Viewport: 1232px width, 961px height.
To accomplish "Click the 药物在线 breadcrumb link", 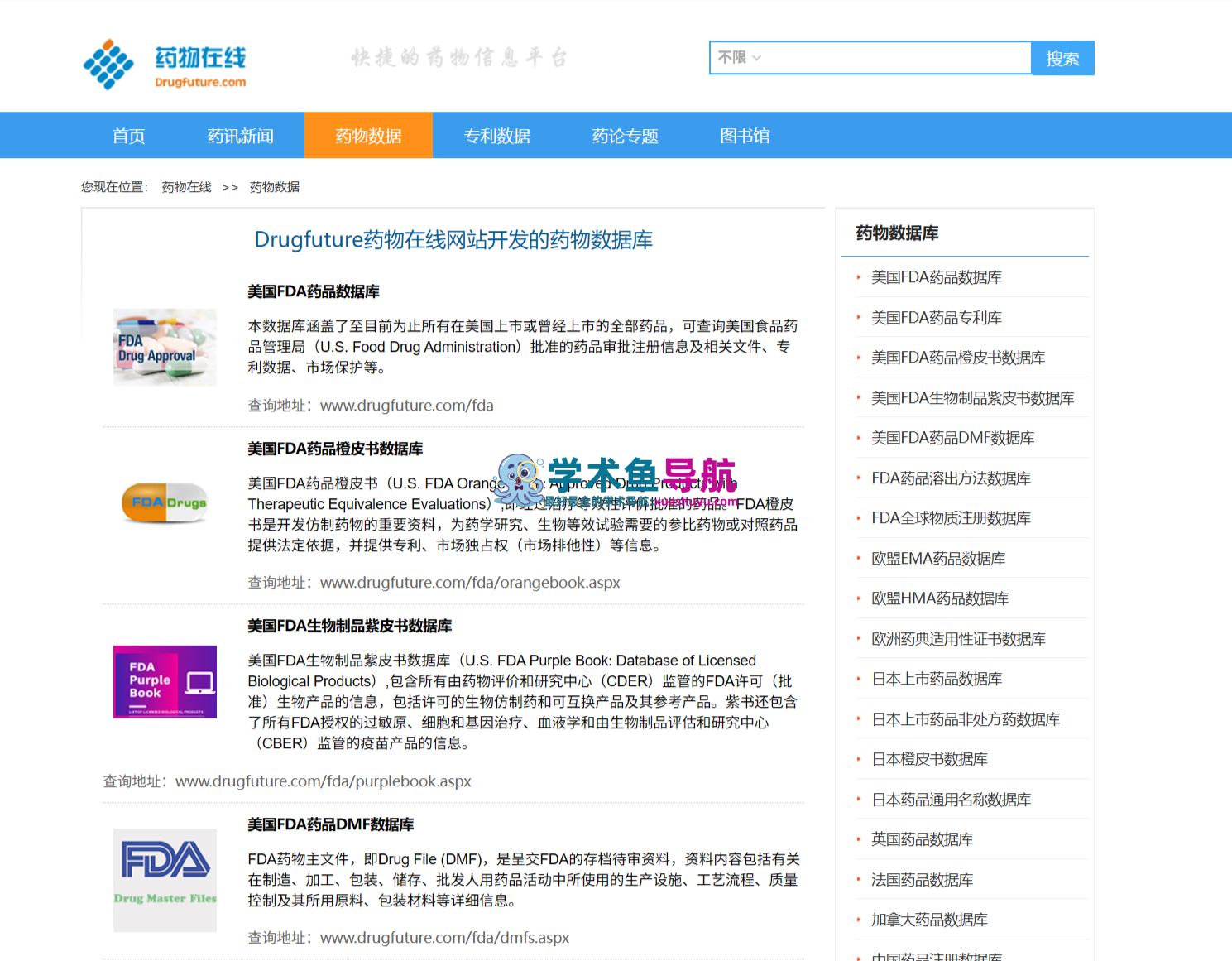I will point(186,187).
